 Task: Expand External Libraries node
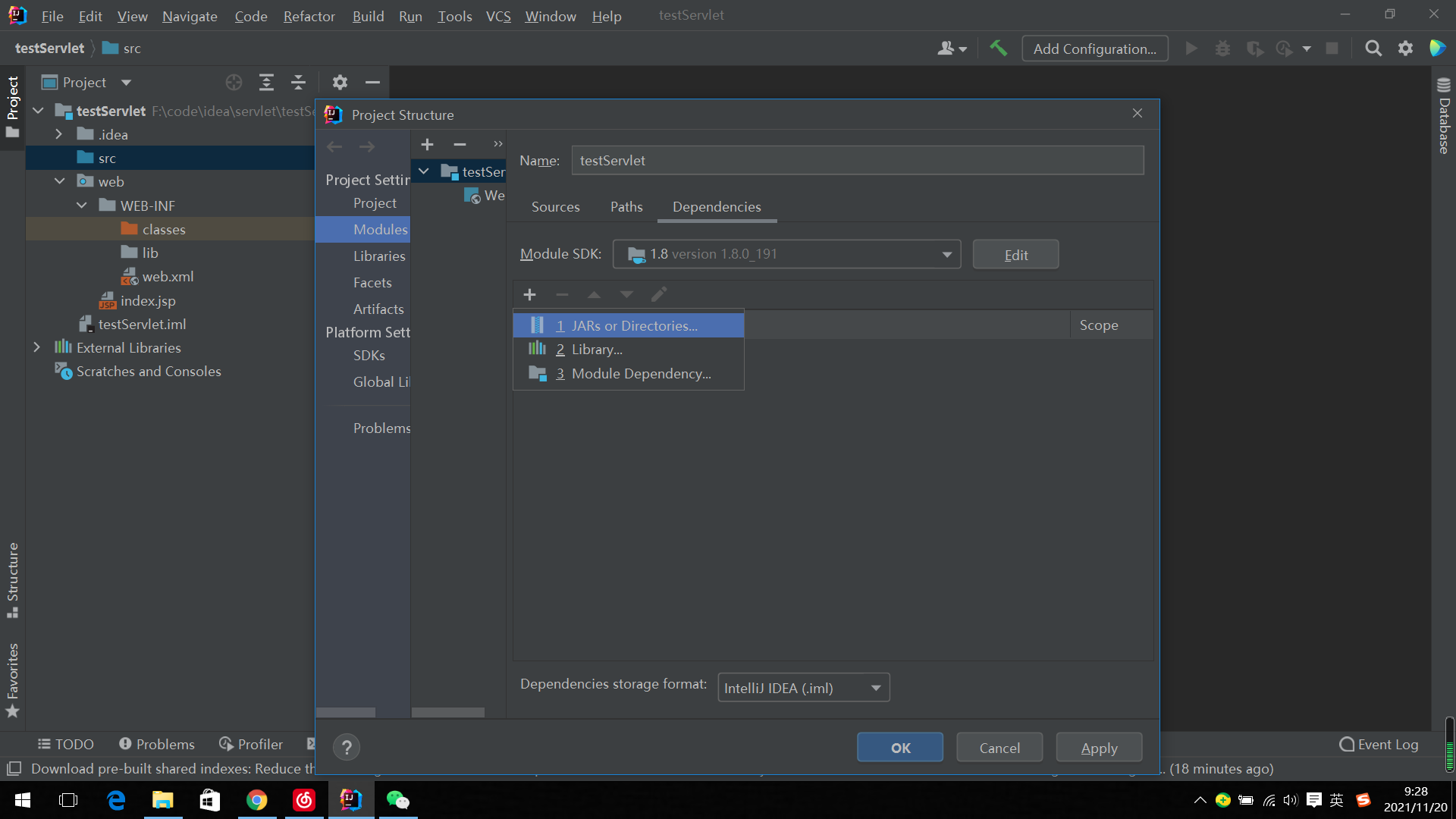tap(36, 347)
